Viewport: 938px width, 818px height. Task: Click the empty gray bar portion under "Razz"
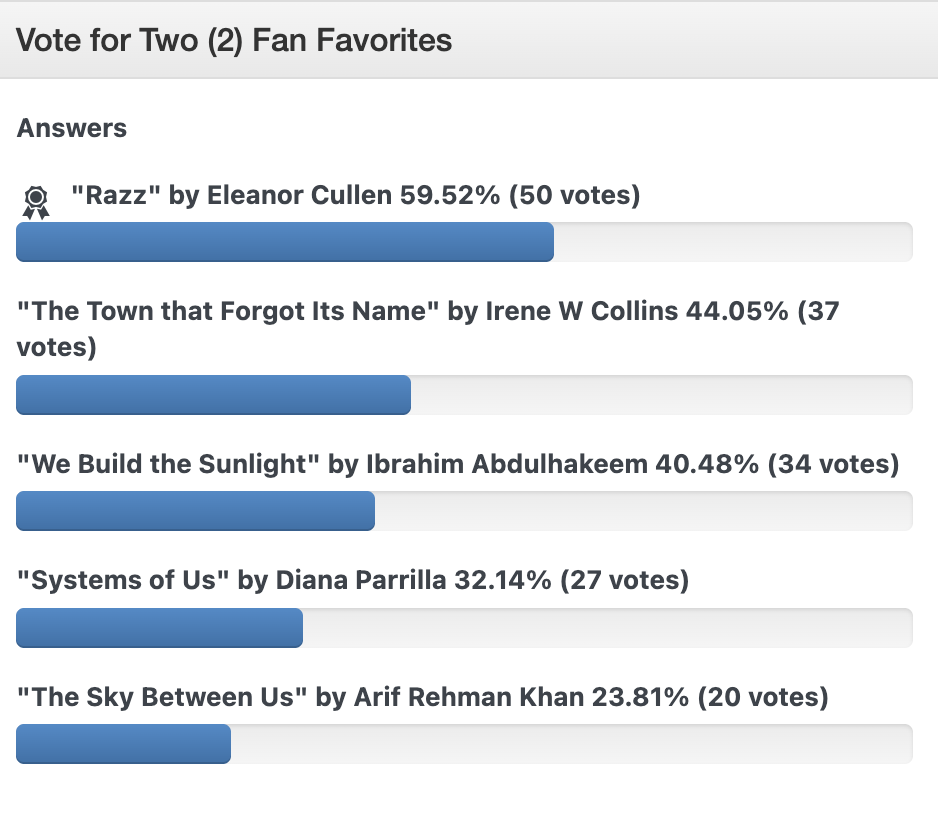[732, 242]
